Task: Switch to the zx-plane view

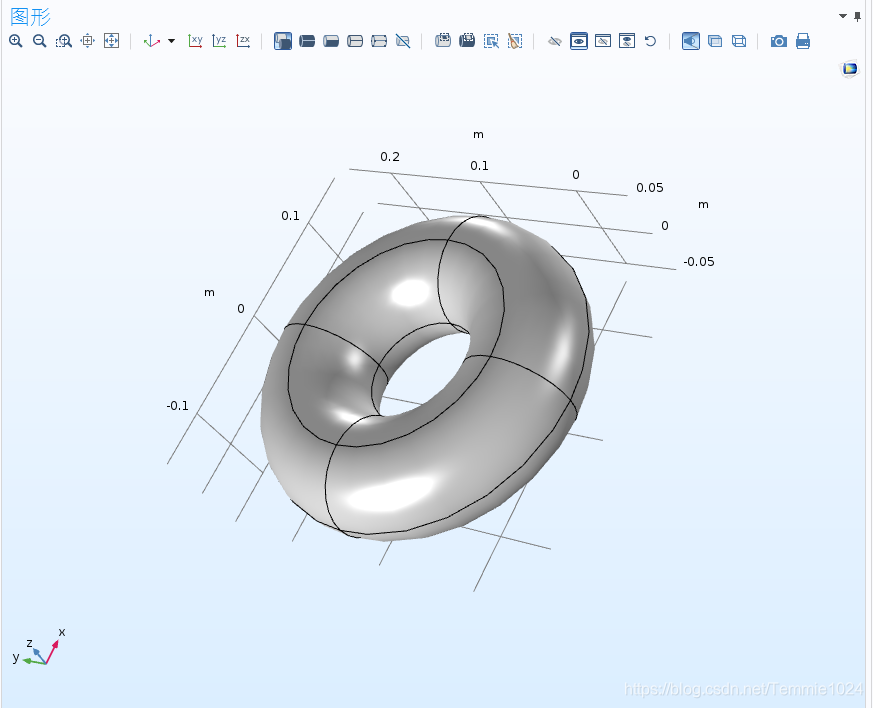Action: pos(243,41)
